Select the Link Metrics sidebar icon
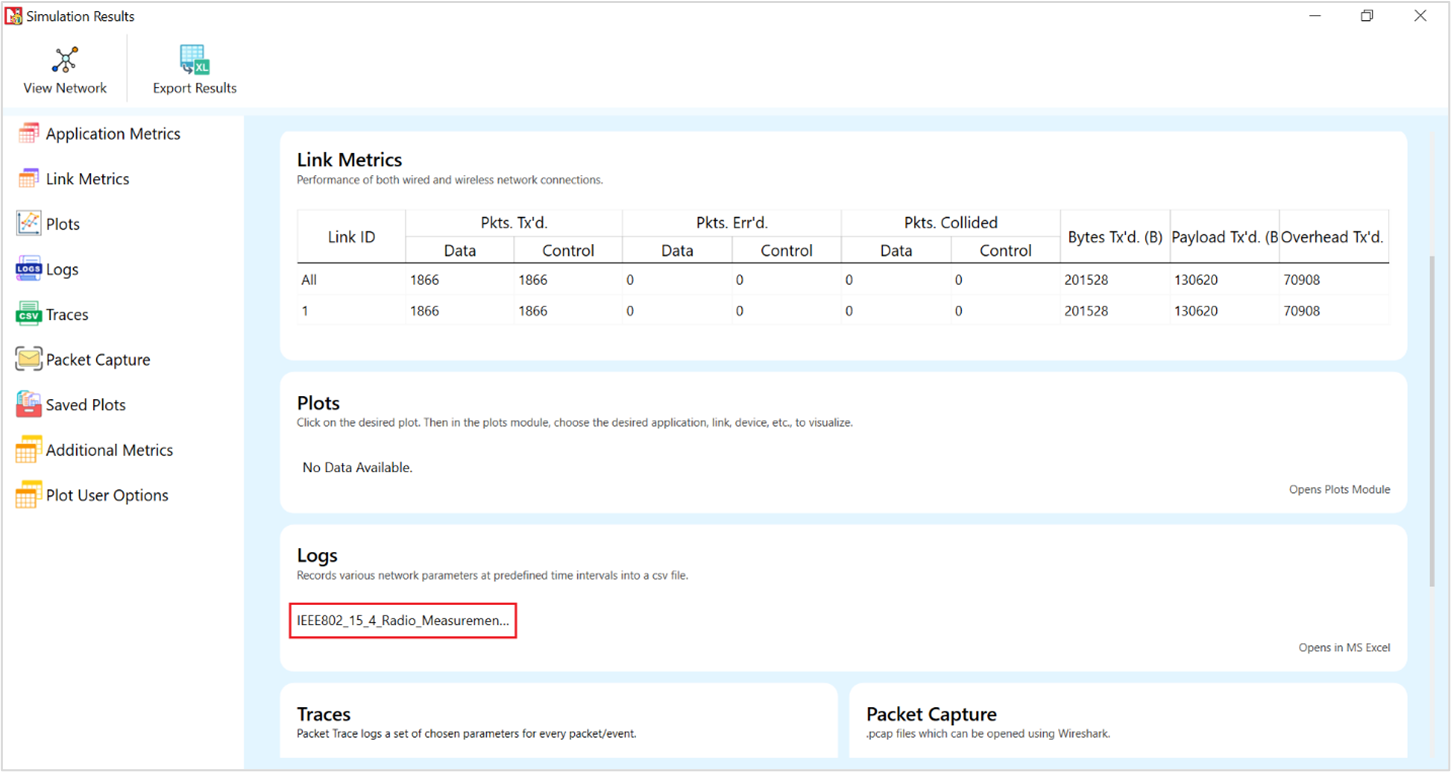1451x772 pixels. point(29,179)
